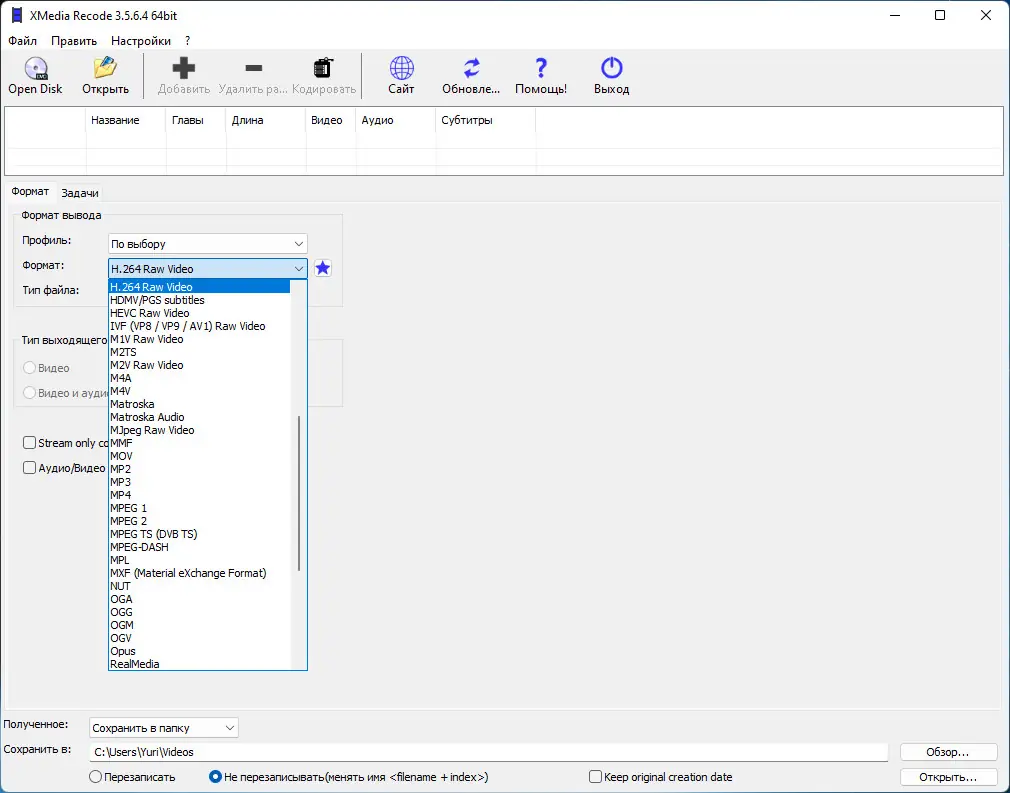This screenshot has height=793, width=1010.
Task: Click the Сайт globe icon
Action: click(401, 69)
